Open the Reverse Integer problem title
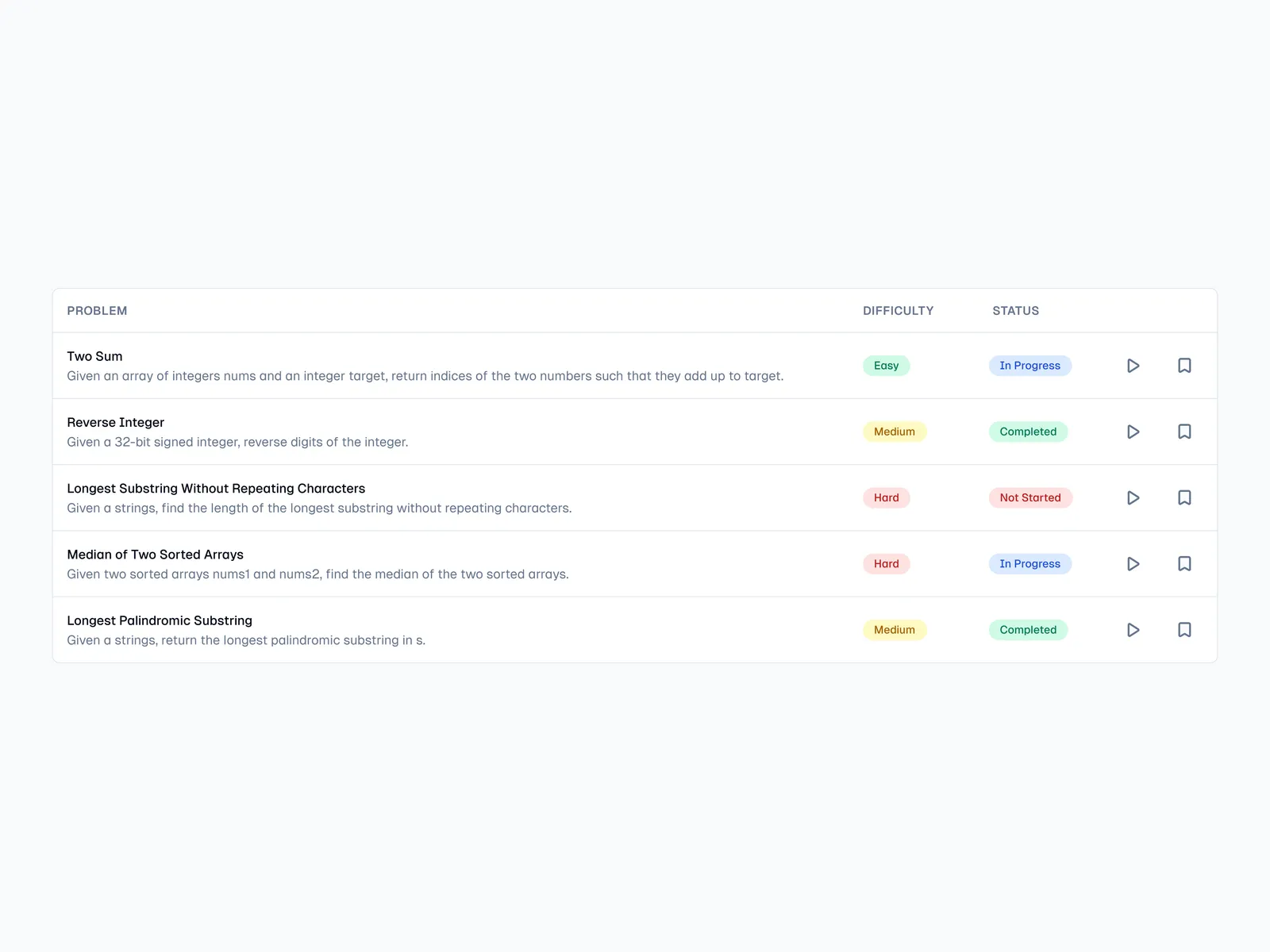 pyautogui.click(x=115, y=422)
